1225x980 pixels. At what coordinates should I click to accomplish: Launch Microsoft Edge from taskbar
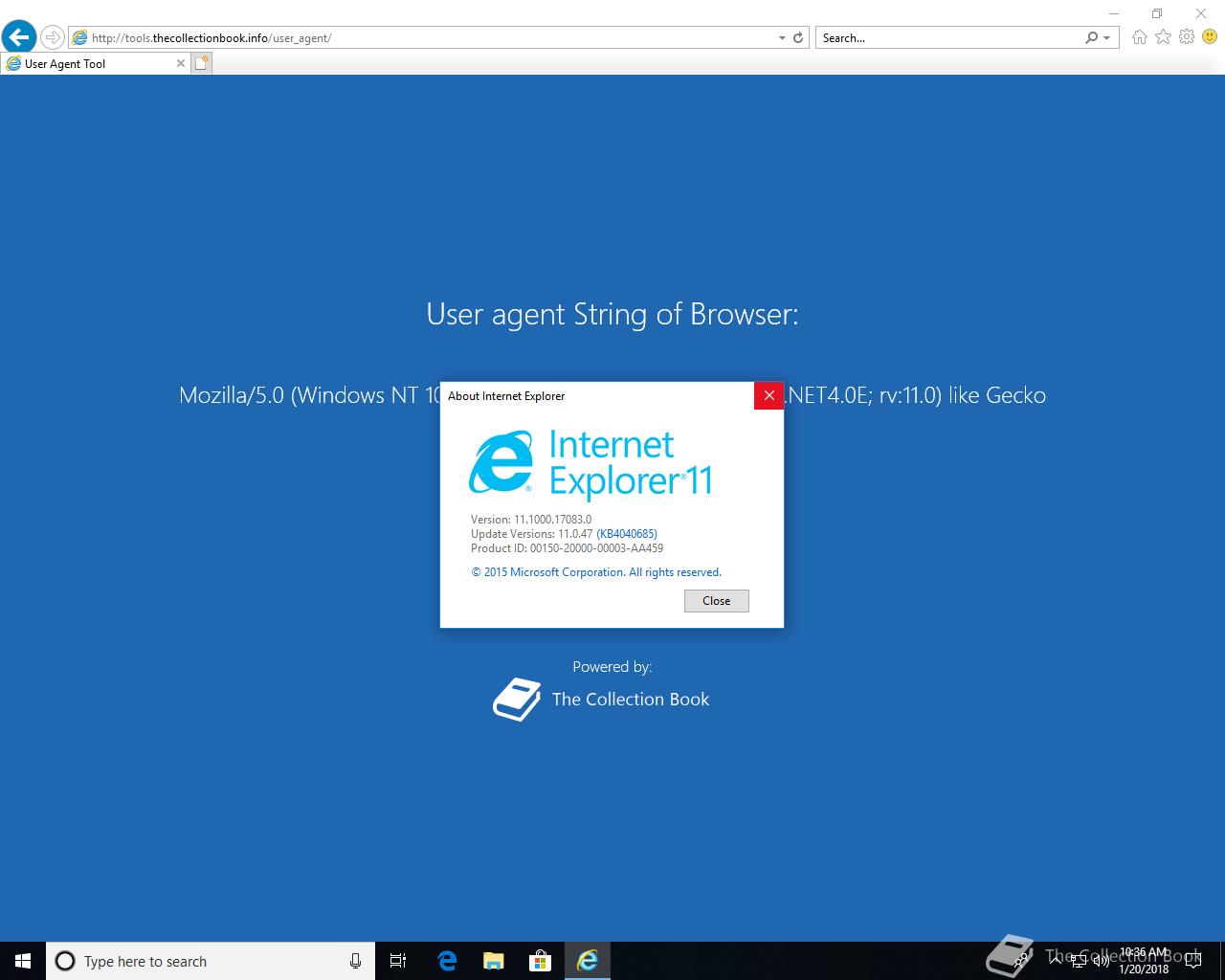(446, 961)
